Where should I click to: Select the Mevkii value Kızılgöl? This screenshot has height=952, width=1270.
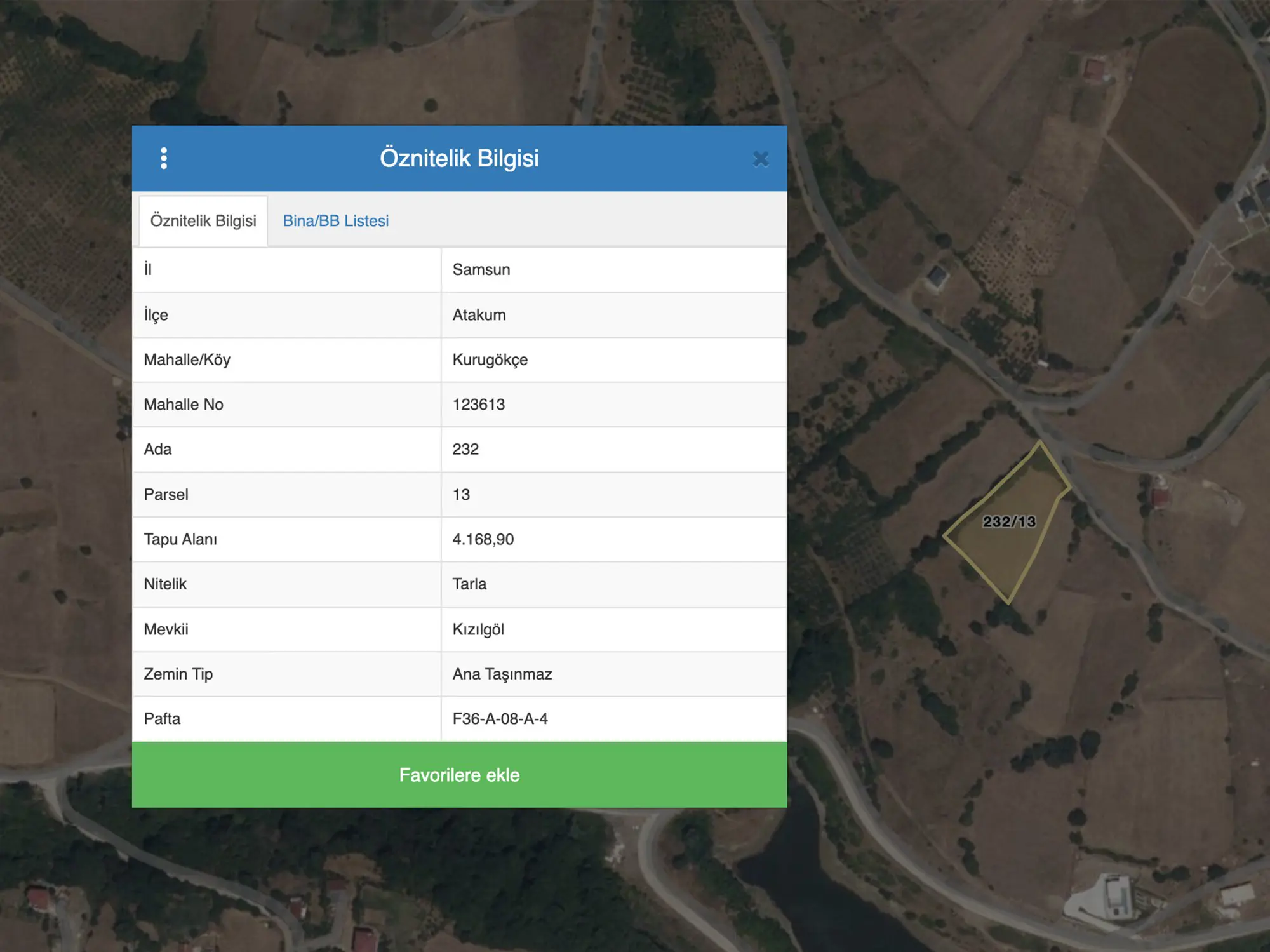pyautogui.click(x=478, y=629)
